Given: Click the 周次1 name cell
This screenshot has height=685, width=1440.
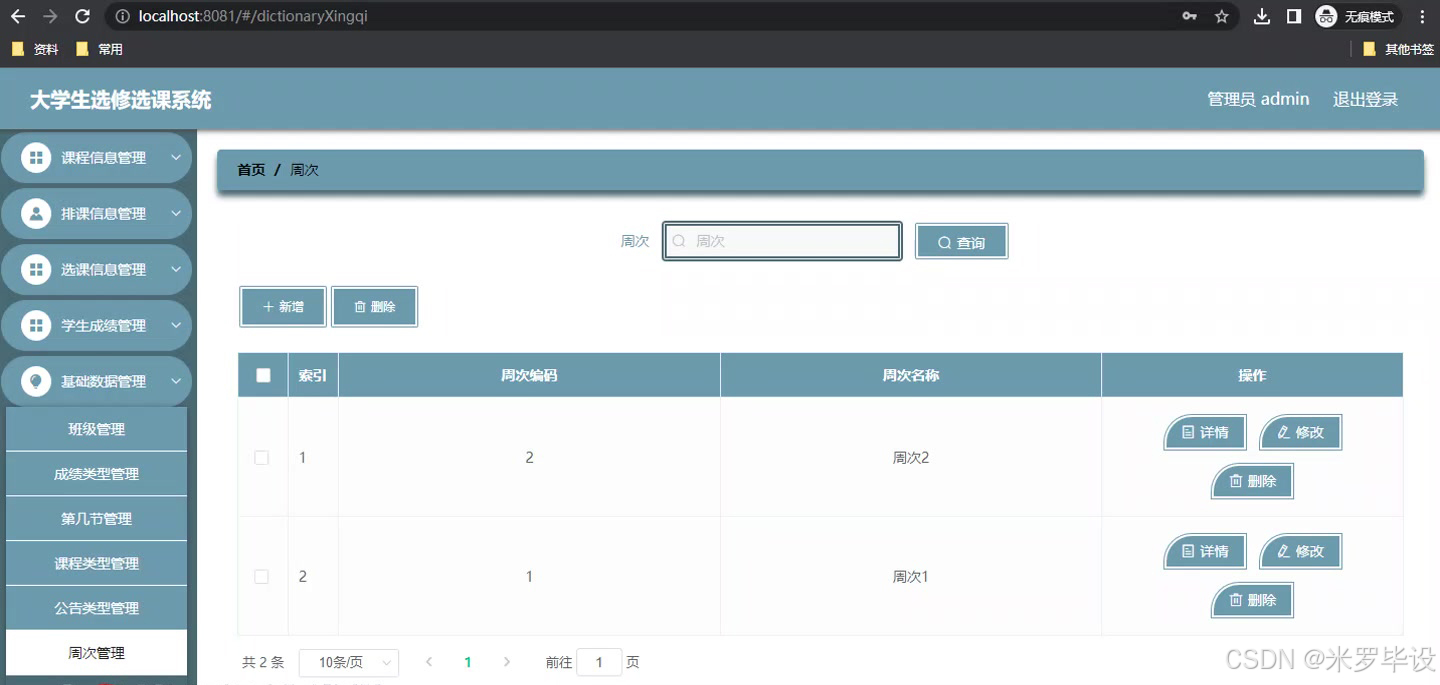Looking at the screenshot, I should pos(911,576).
